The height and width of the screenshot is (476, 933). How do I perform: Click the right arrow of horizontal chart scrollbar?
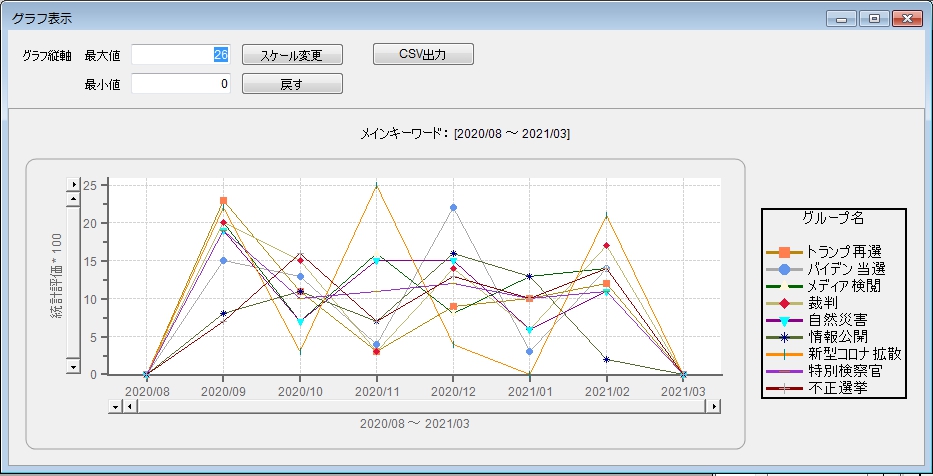pyautogui.click(x=713, y=407)
